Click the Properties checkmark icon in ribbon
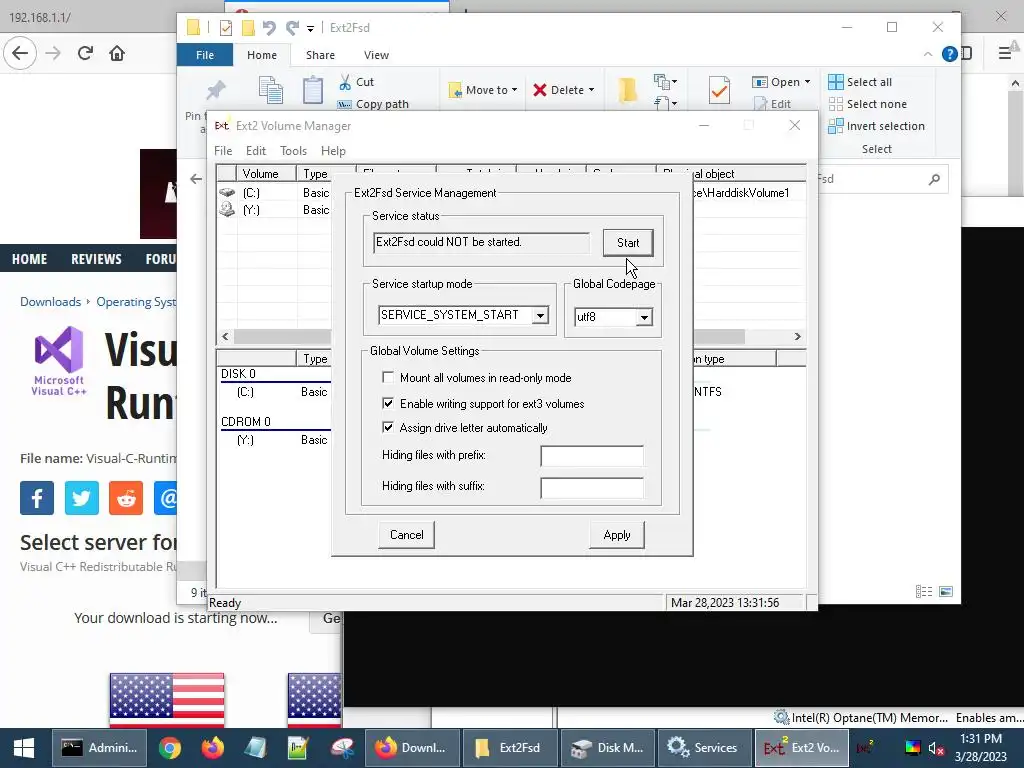The height and width of the screenshot is (768, 1024). 719,90
